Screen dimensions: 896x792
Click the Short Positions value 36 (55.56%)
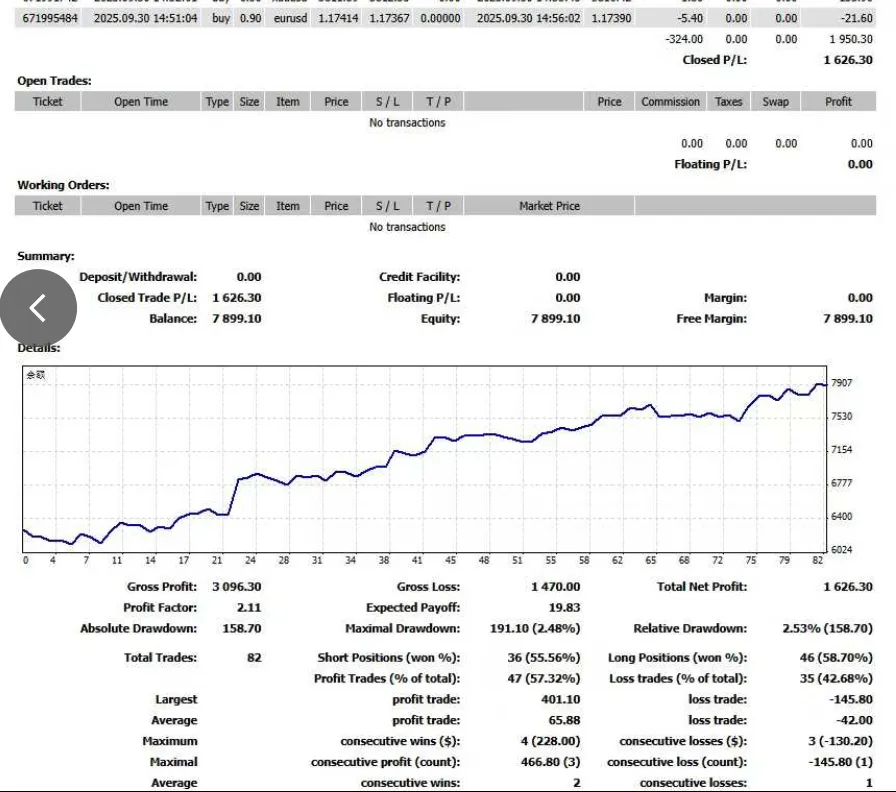tap(543, 658)
